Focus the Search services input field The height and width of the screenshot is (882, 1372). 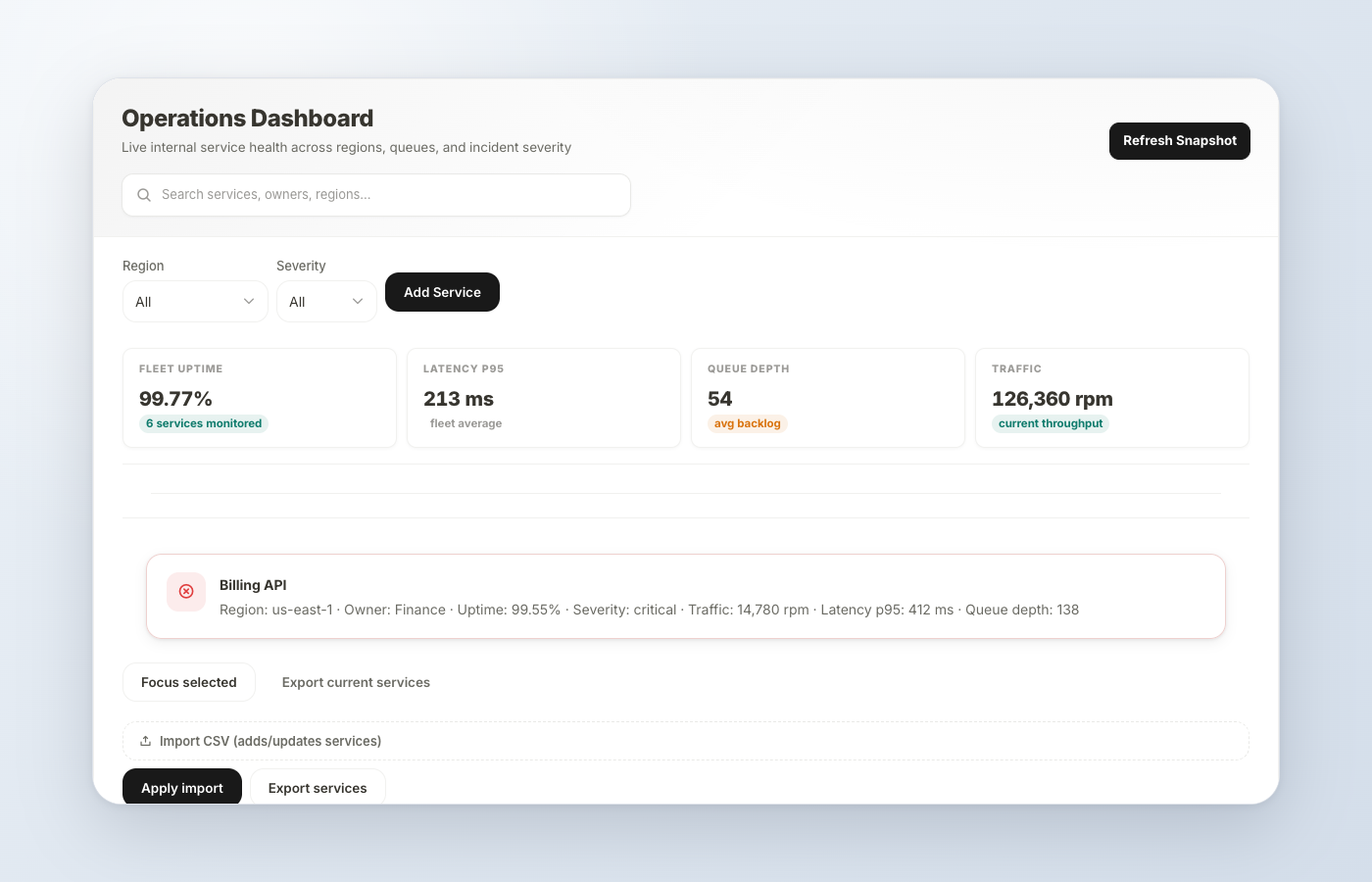(x=376, y=195)
